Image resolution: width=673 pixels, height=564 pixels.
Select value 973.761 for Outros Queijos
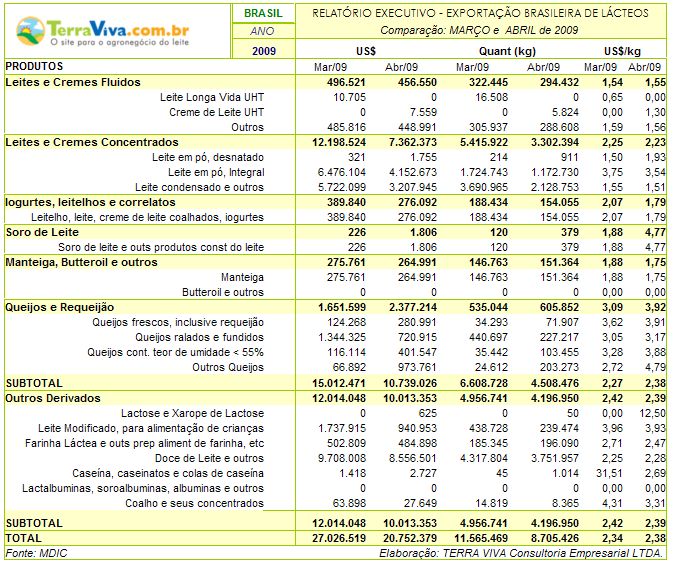[417, 367]
